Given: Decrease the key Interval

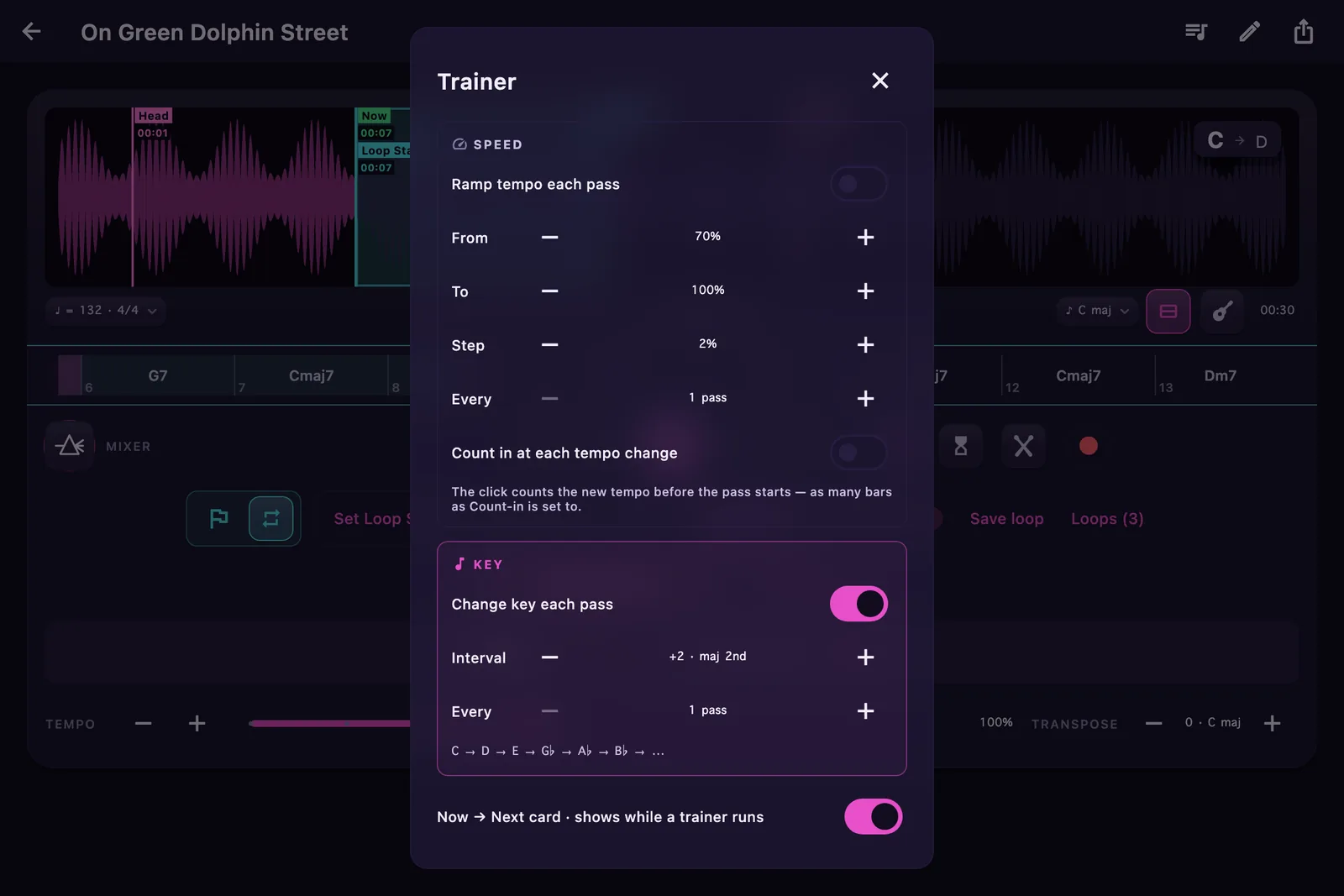Looking at the screenshot, I should tap(549, 658).
